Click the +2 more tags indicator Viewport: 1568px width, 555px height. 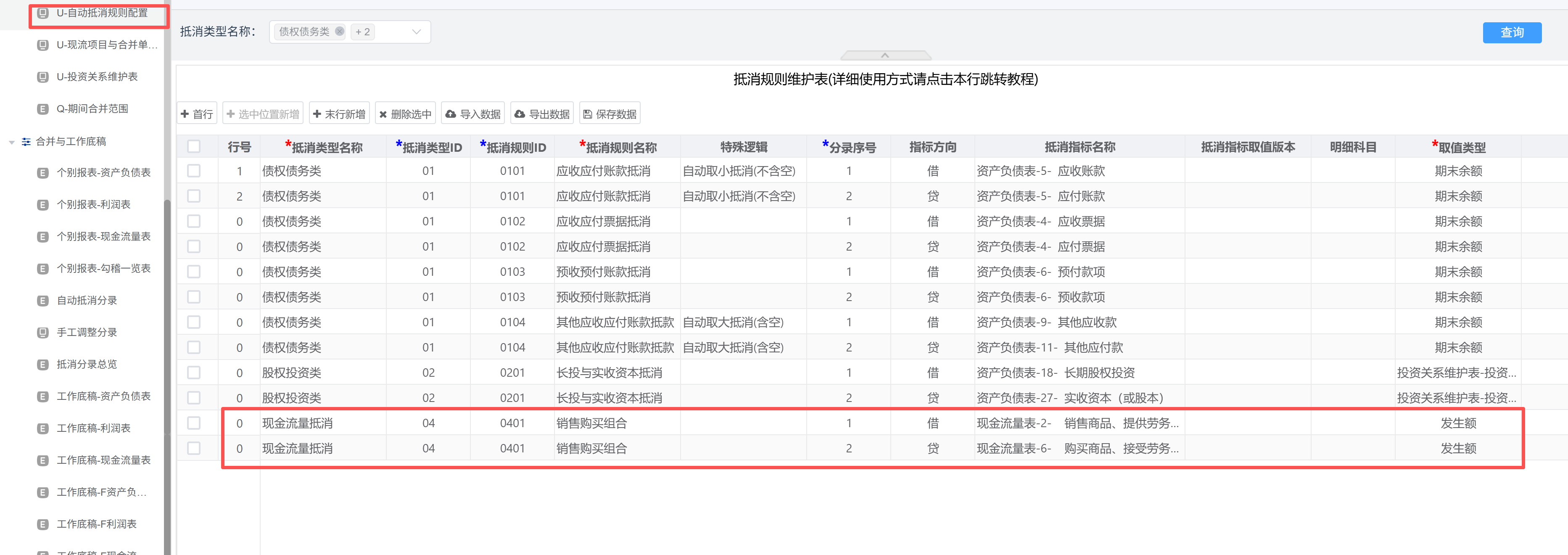pyautogui.click(x=363, y=32)
